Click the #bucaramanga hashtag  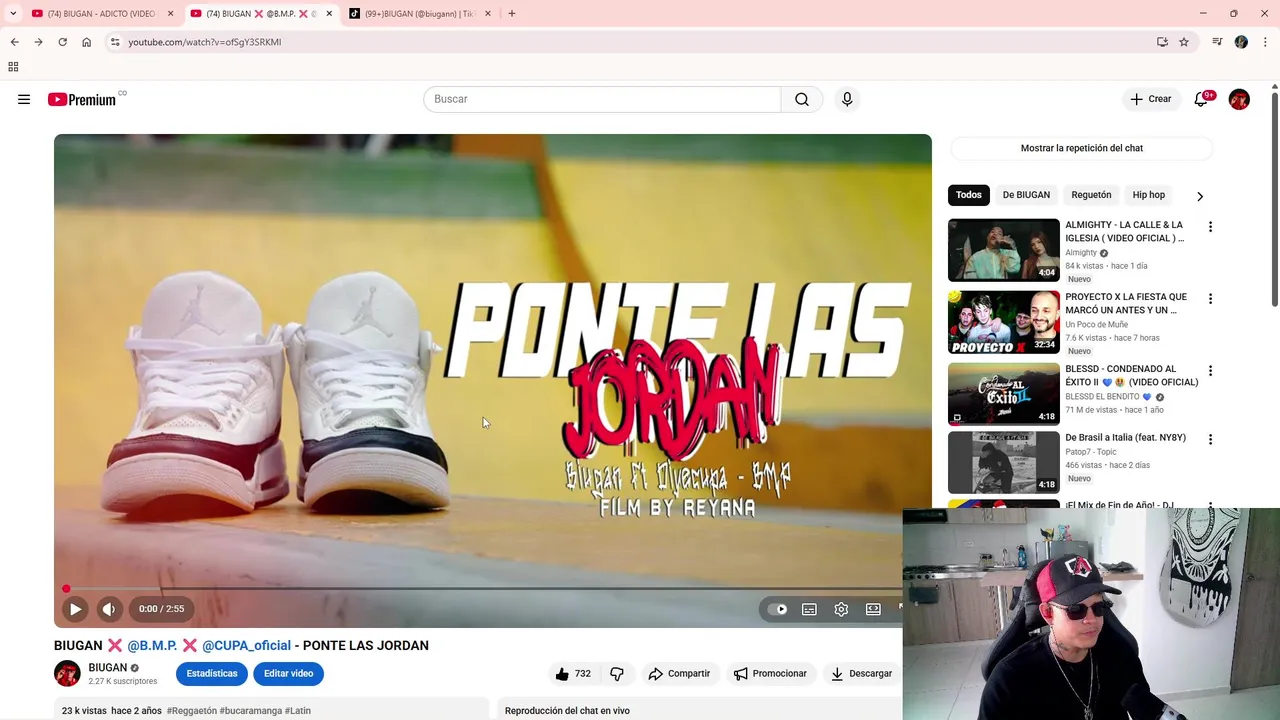[x=251, y=711]
